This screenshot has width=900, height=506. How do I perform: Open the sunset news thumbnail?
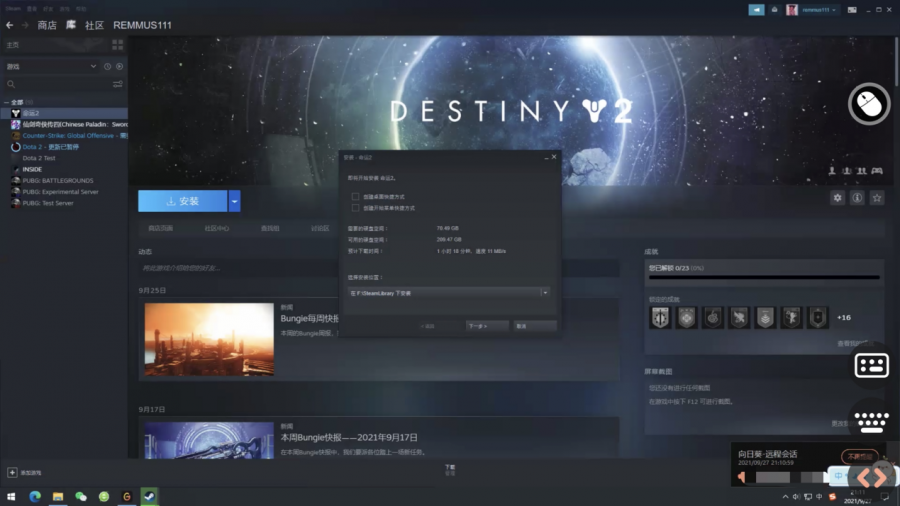tap(209, 340)
